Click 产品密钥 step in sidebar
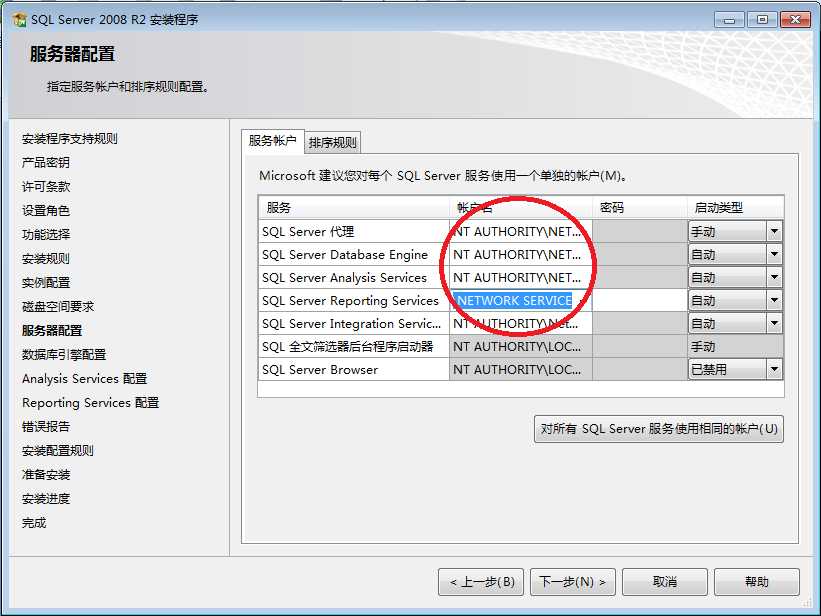 pos(46,162)
